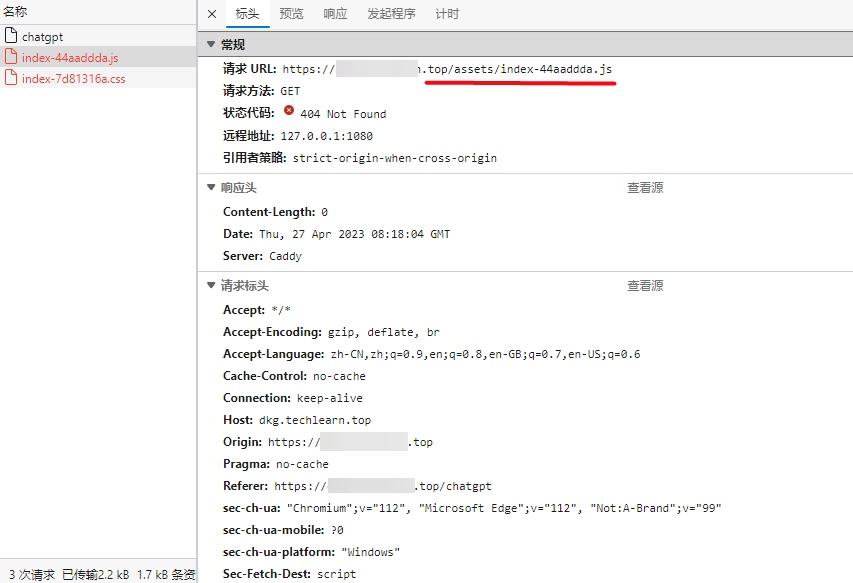This screenshot has height=583, width=853.
Task: Click the red index-7d81316a.css file icon
Action: point(11,78)
